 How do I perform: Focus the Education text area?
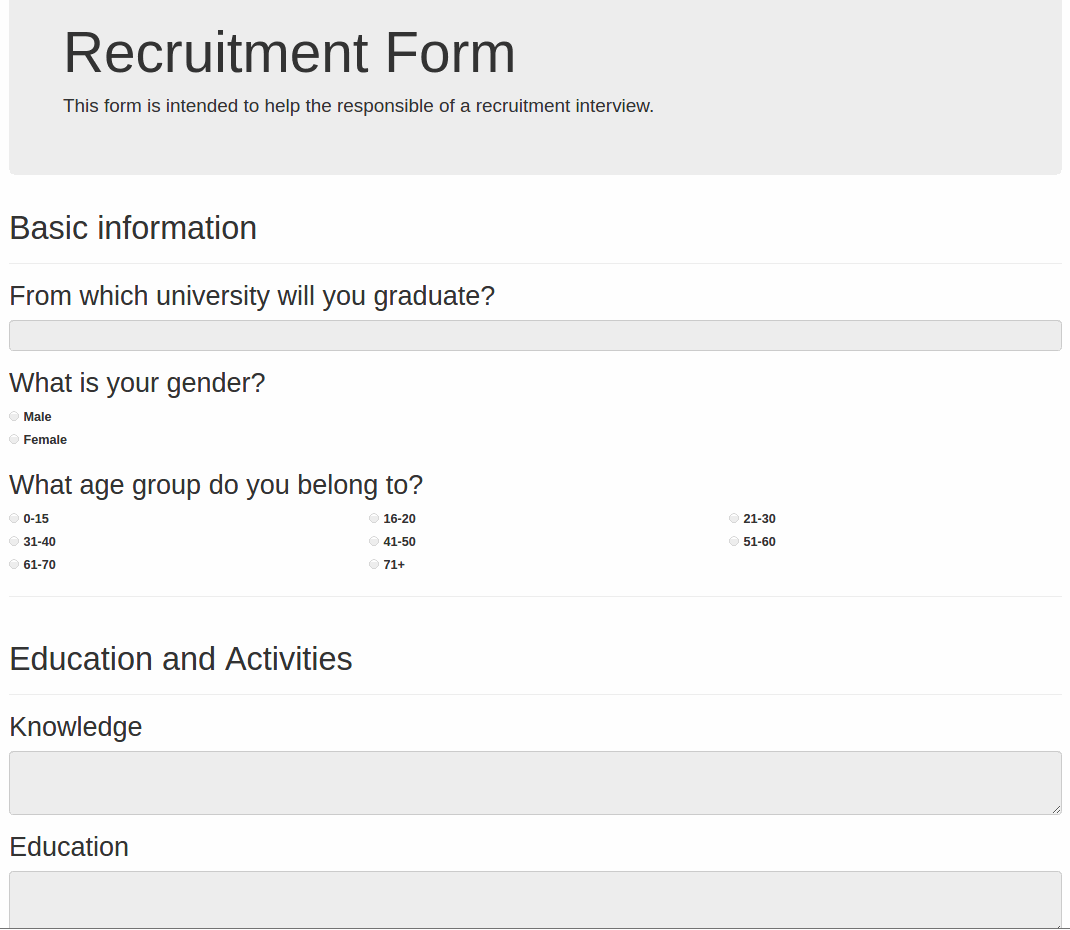tap(535, 900)
